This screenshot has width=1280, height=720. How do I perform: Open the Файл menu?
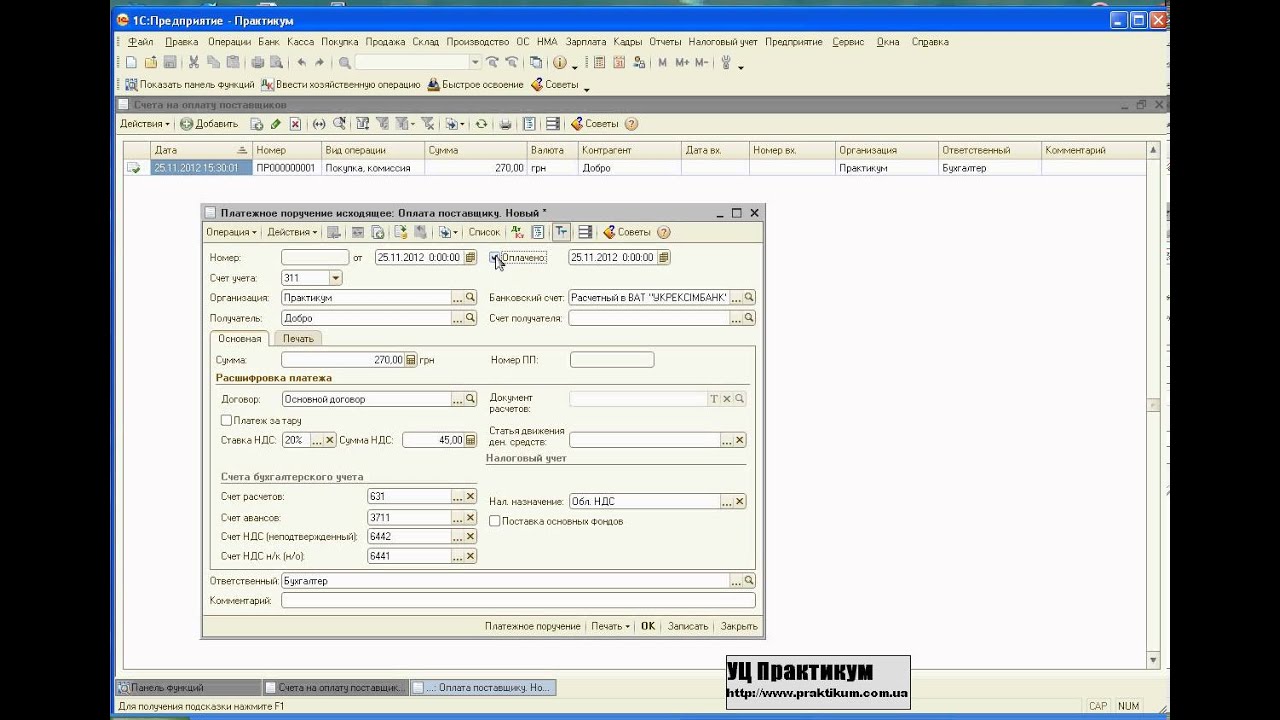[x=141, y=42]
